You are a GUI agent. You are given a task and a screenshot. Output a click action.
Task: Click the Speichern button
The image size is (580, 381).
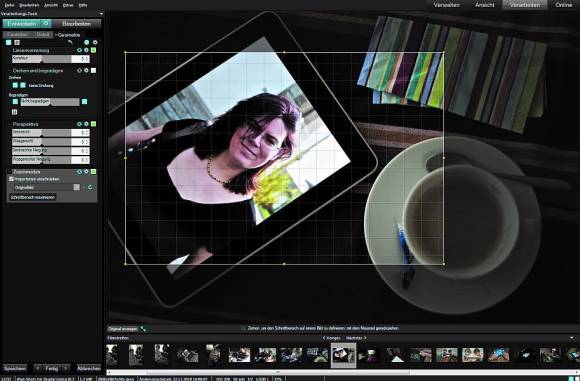point(15,368)
